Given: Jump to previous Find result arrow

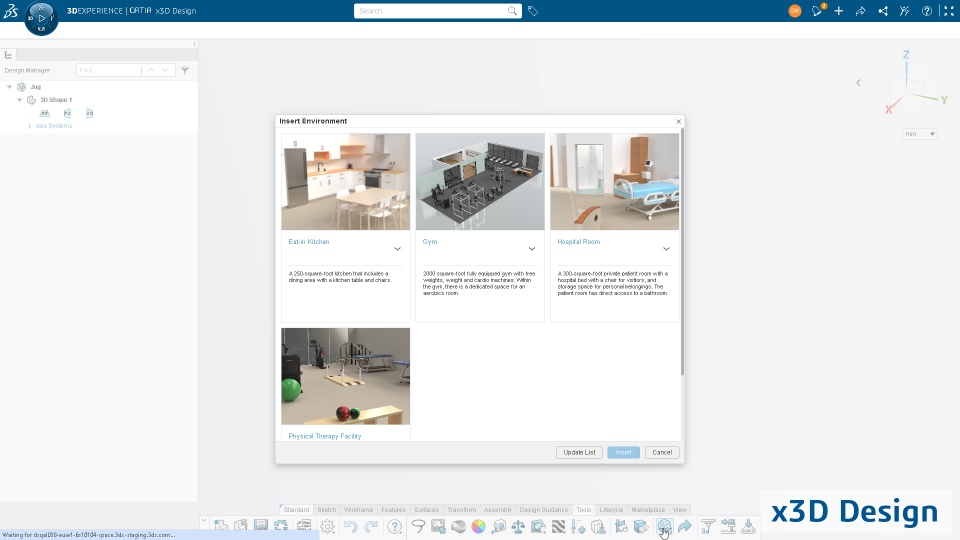Looking at the screenshot, I should click(x=151, y=70).
